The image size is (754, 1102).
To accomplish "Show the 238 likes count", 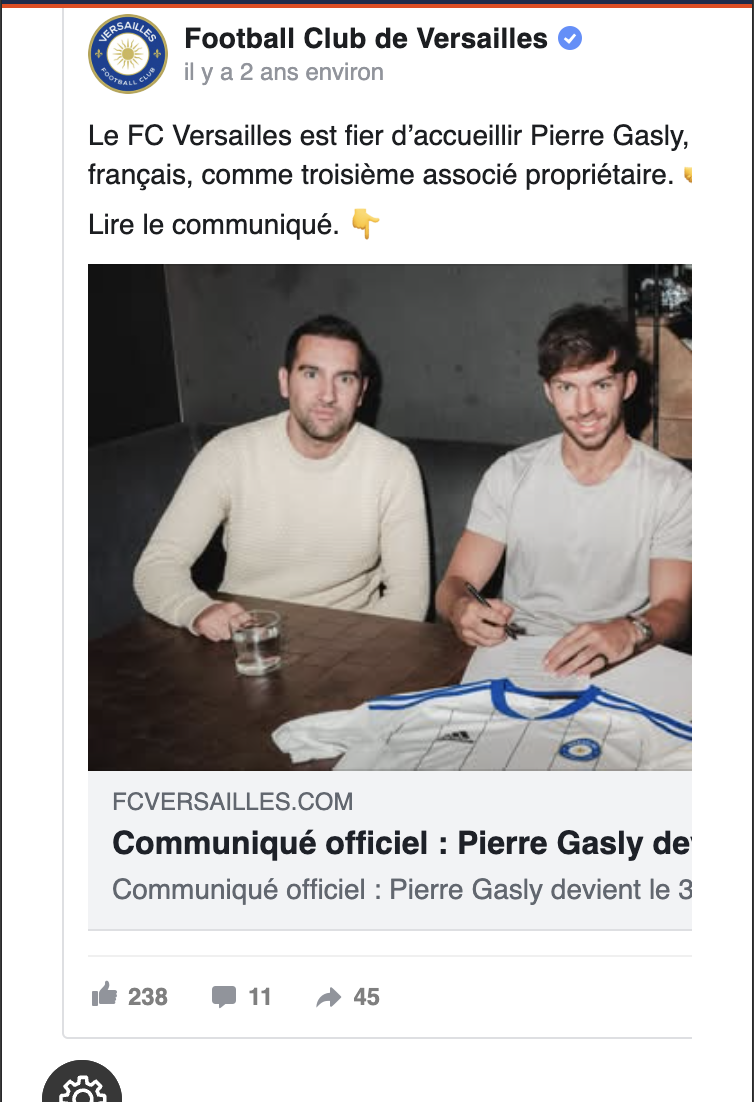I will tap(148, 997).
